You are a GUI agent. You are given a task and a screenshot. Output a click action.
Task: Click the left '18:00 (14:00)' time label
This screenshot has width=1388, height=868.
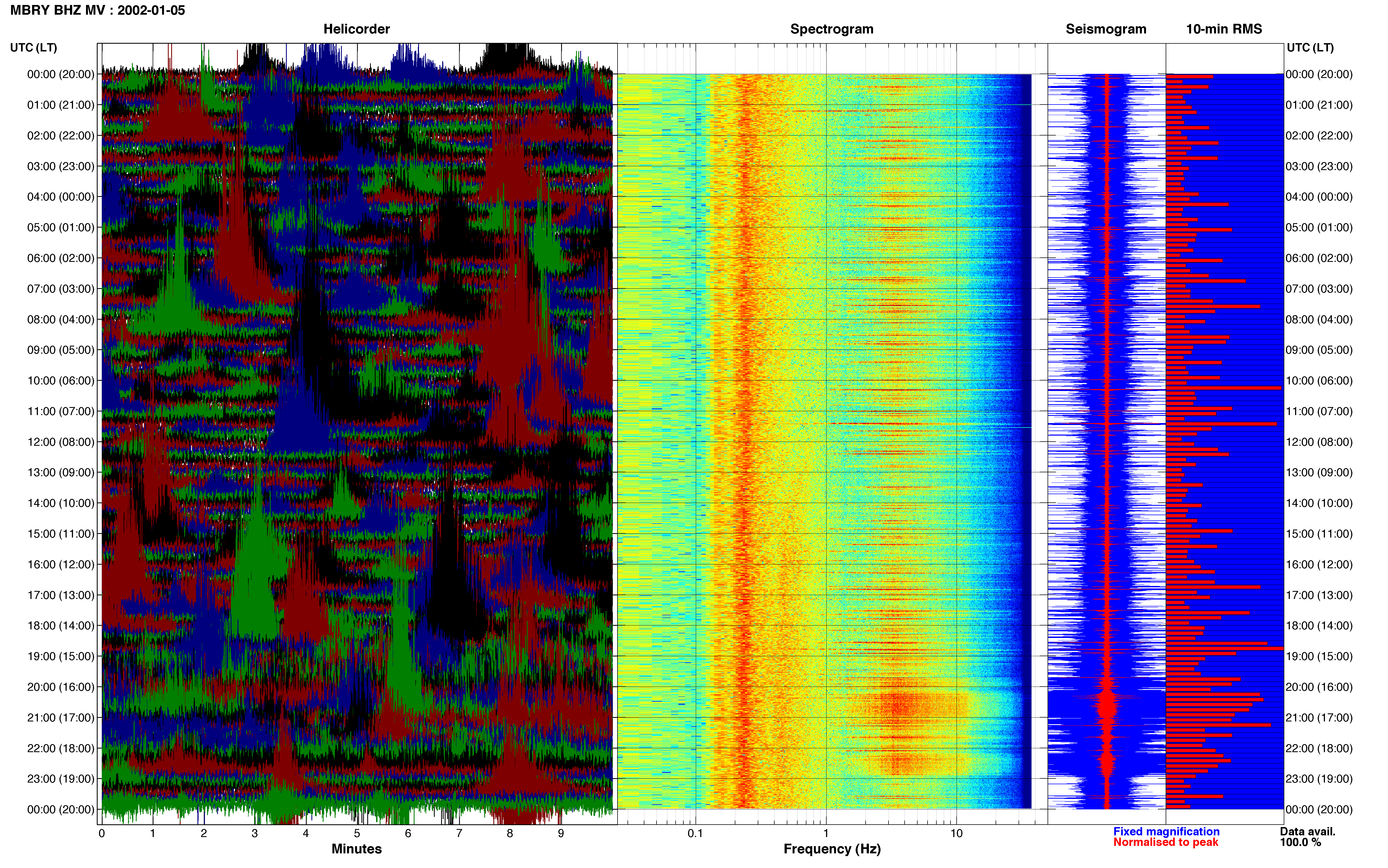tap(61, 626)
